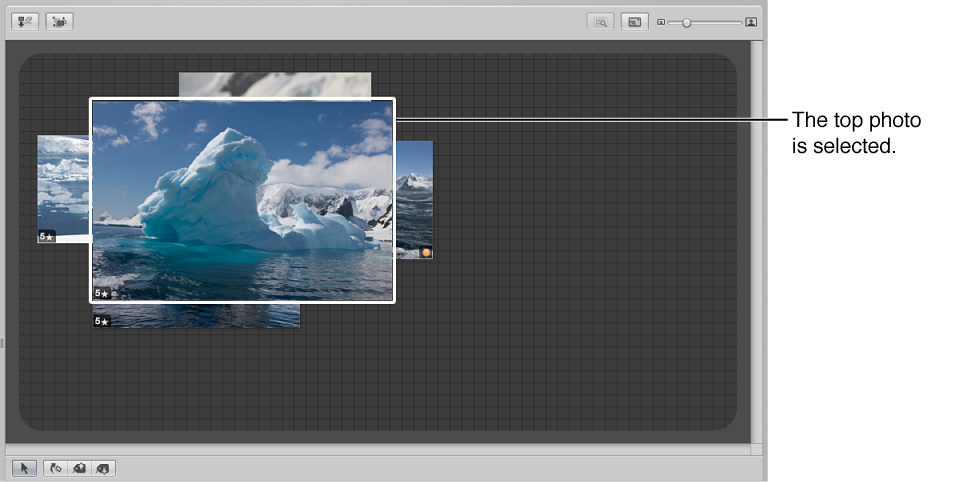Select the photo peeking above the top photo
966x482 pixels.
pos(275,84)
